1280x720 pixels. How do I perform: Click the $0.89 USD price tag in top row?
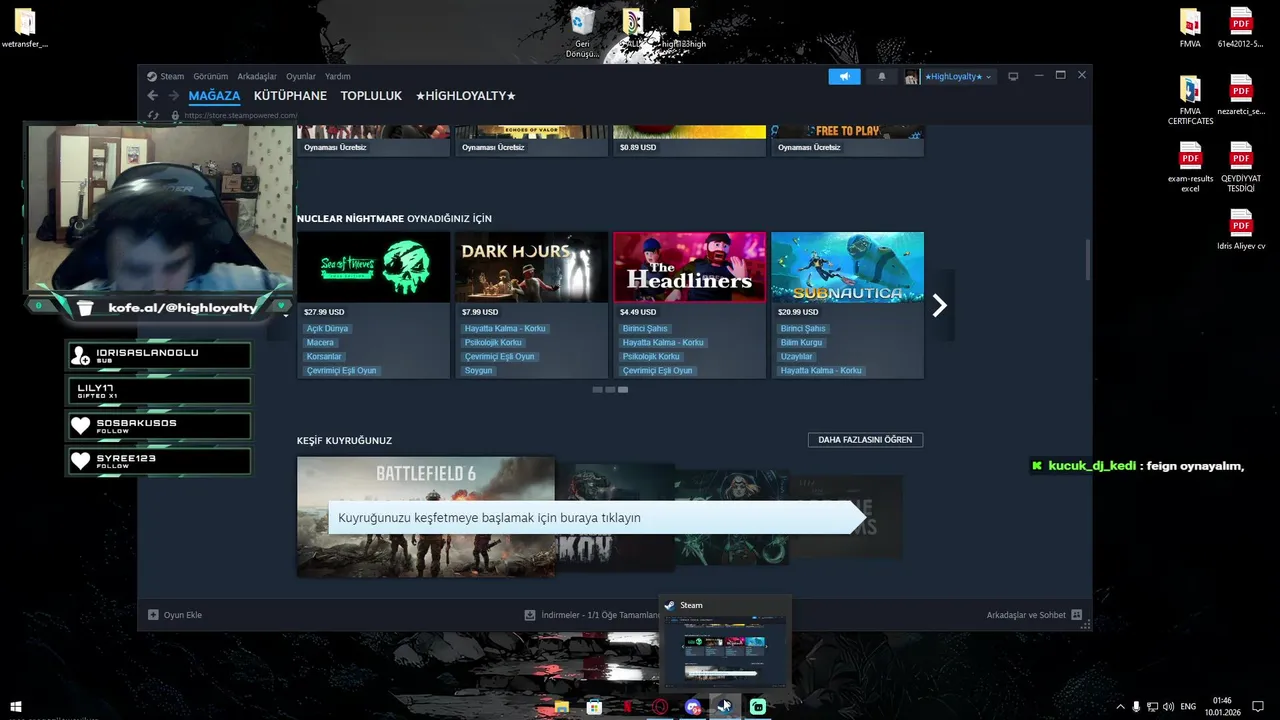tap(638, 147)
